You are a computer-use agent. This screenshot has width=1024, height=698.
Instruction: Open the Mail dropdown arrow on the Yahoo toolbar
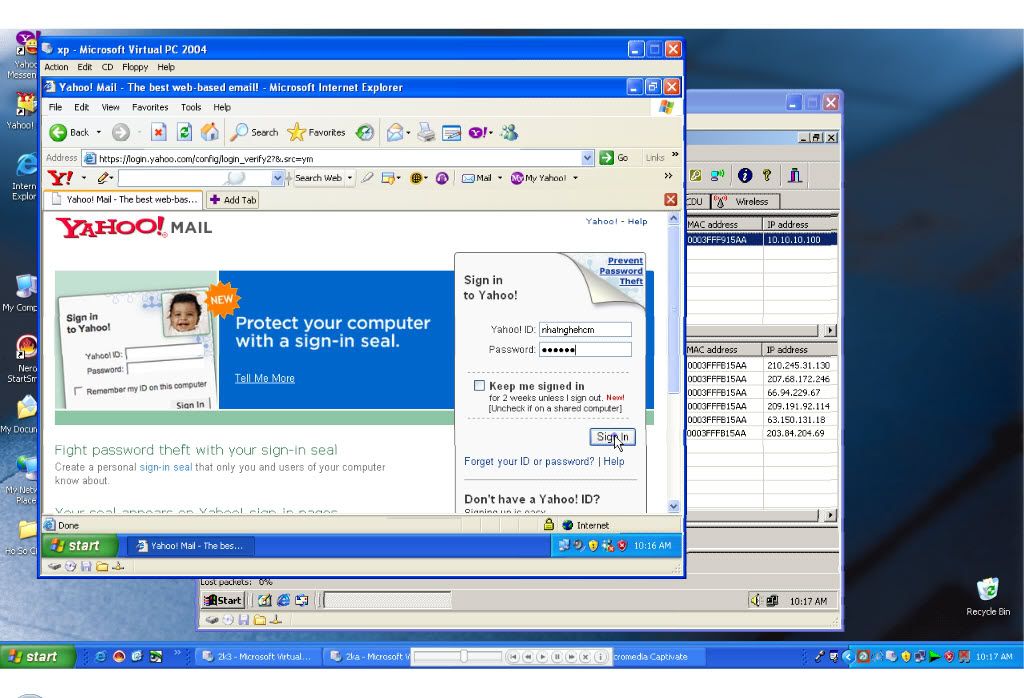[x=500, y=178]
